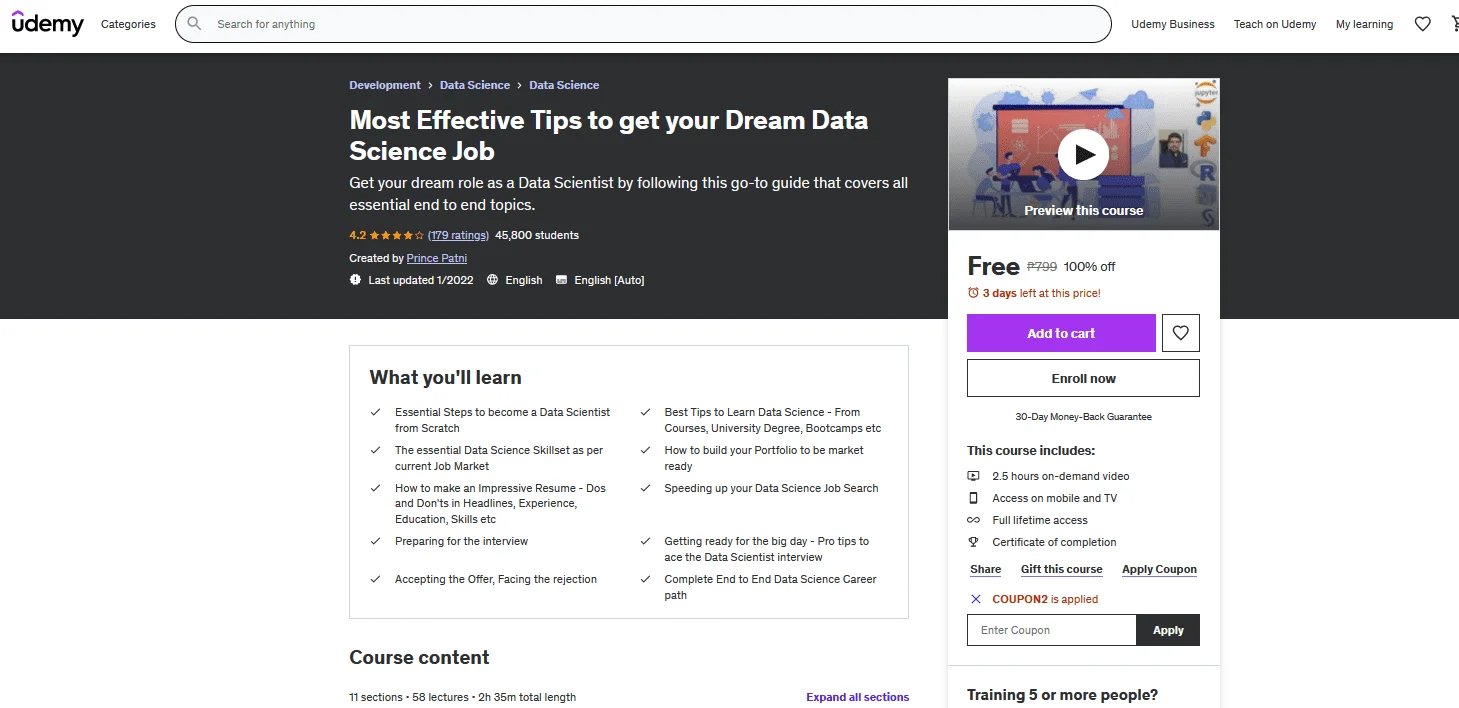Click the course title heading
The image size is (1459, 708).
[609, 135]
